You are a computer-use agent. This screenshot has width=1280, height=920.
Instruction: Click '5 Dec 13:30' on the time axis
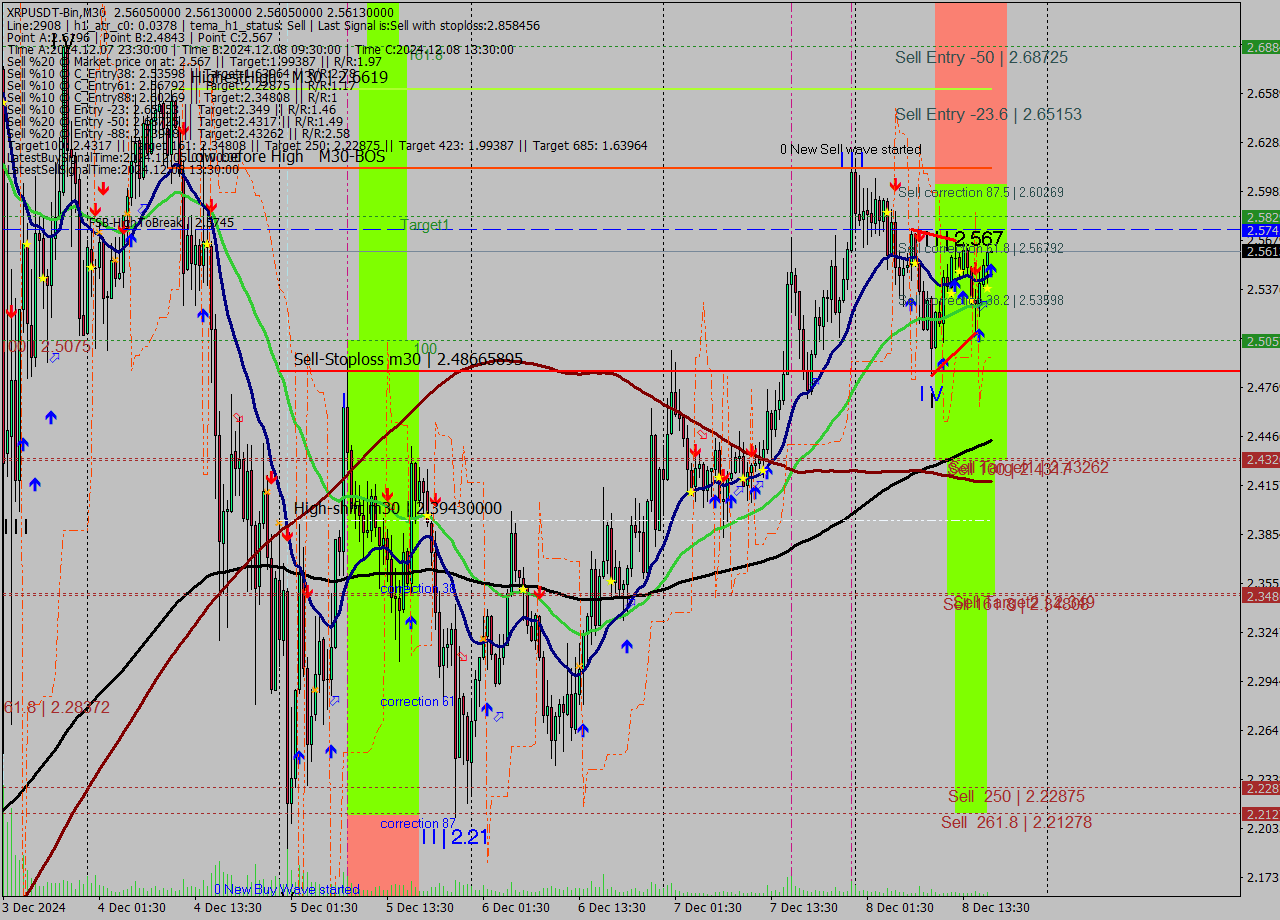(420, 908)
